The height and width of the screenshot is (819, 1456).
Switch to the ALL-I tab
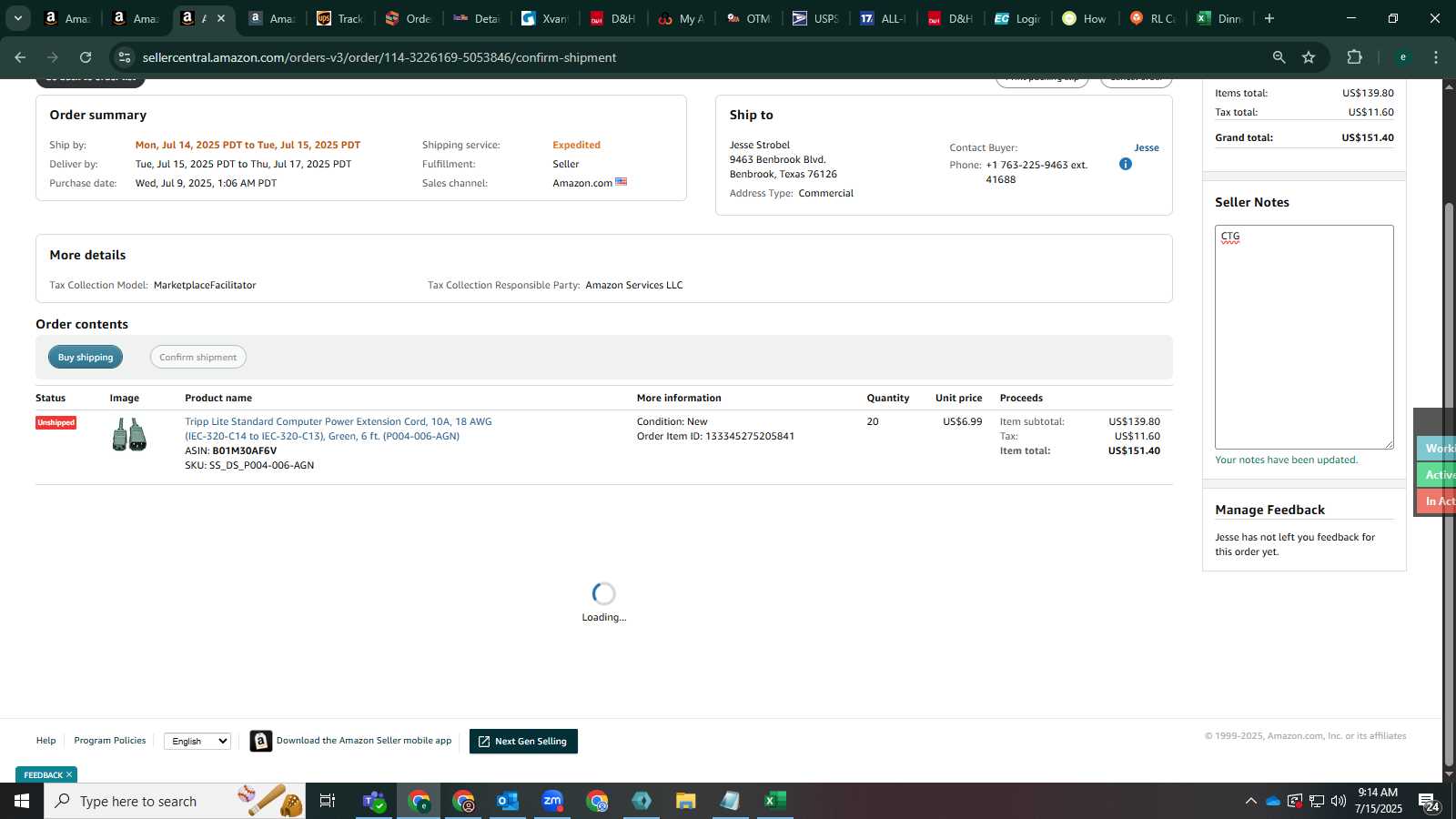(883, 18)
